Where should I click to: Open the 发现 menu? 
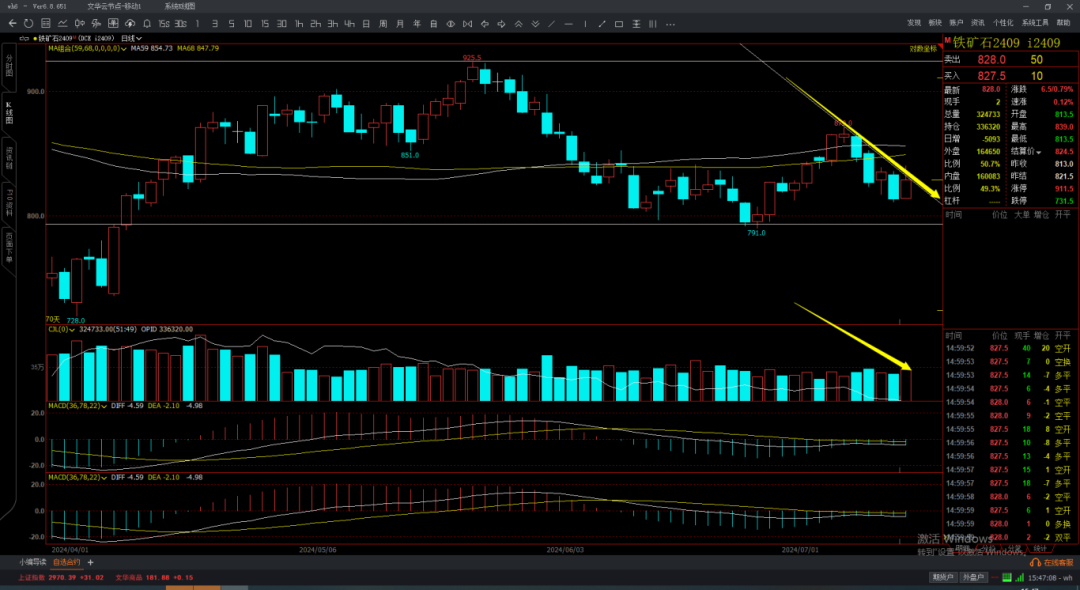pyautogui.click(x=913, y=23)
